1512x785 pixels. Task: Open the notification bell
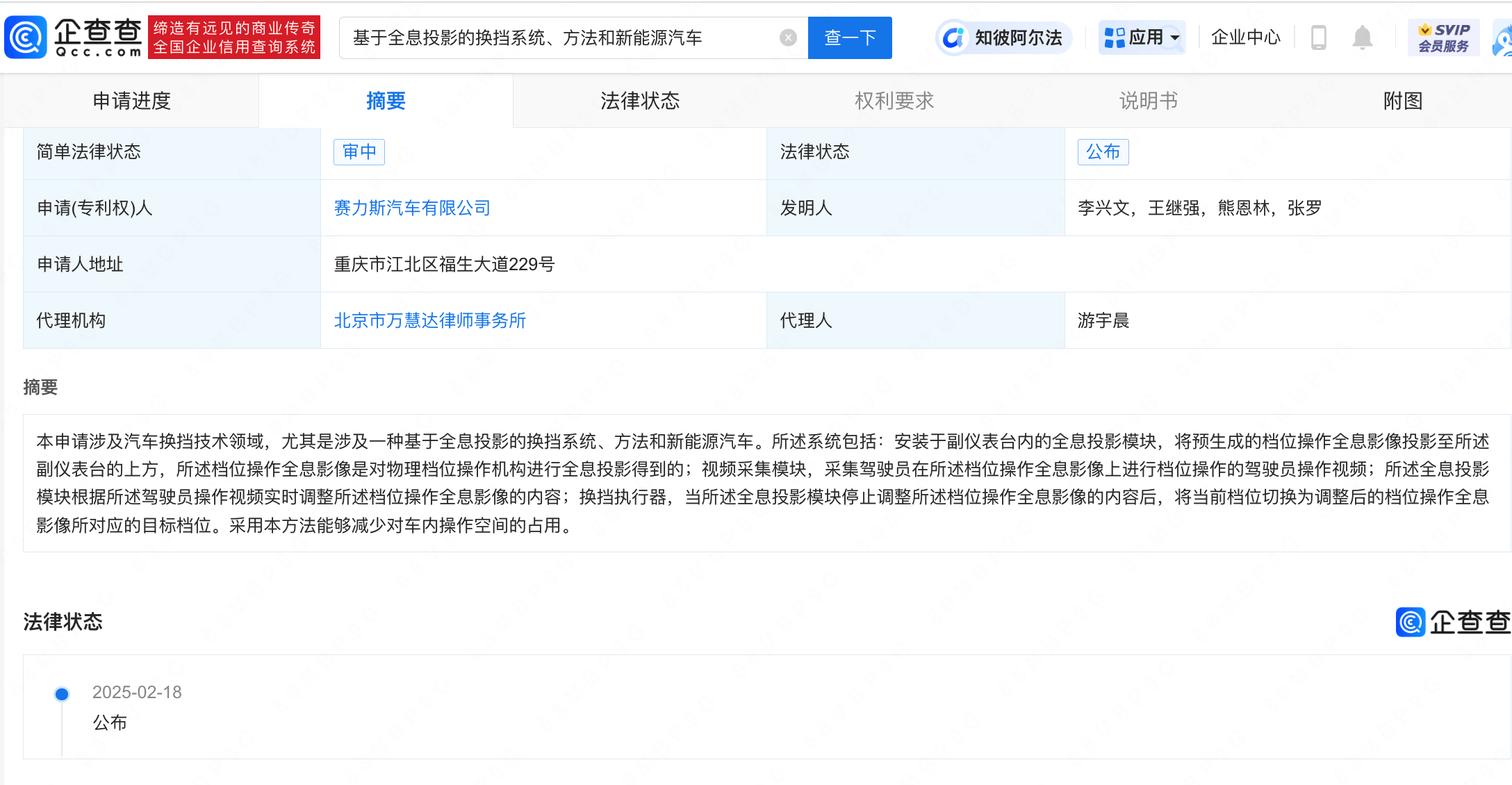1362,38
